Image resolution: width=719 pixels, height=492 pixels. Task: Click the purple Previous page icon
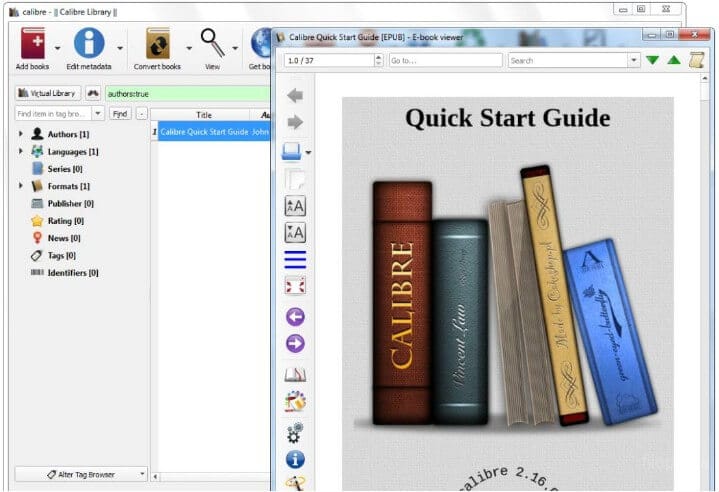[x=295, y=316]
